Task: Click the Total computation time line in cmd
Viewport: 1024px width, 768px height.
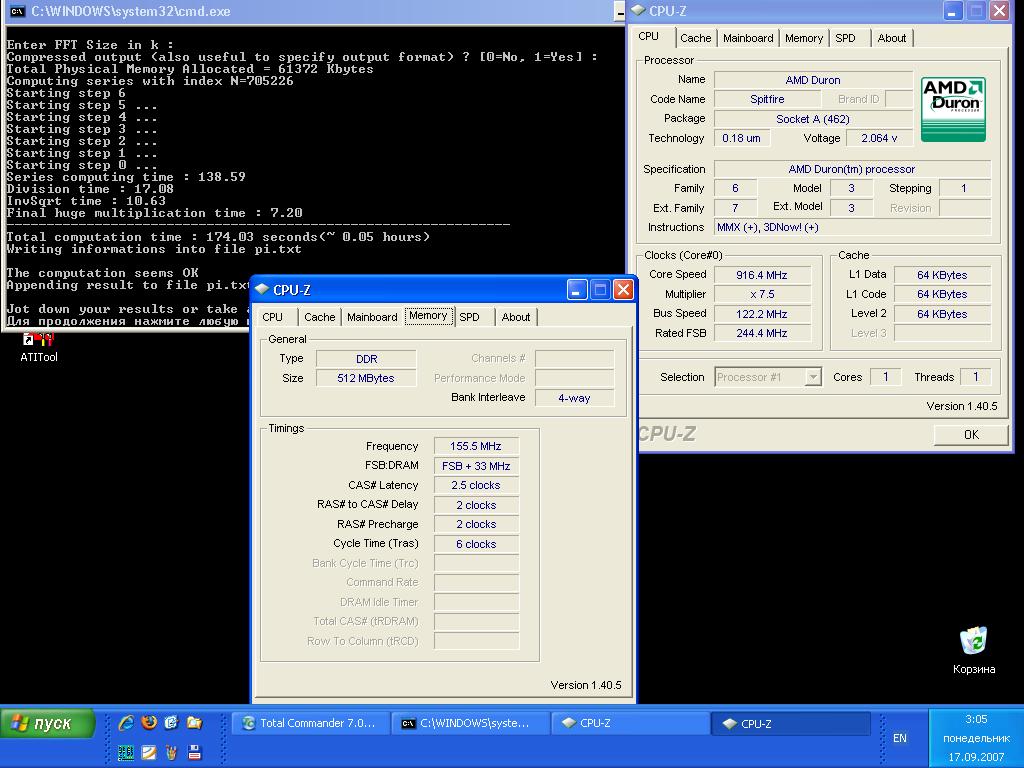Action: (218, 236)
